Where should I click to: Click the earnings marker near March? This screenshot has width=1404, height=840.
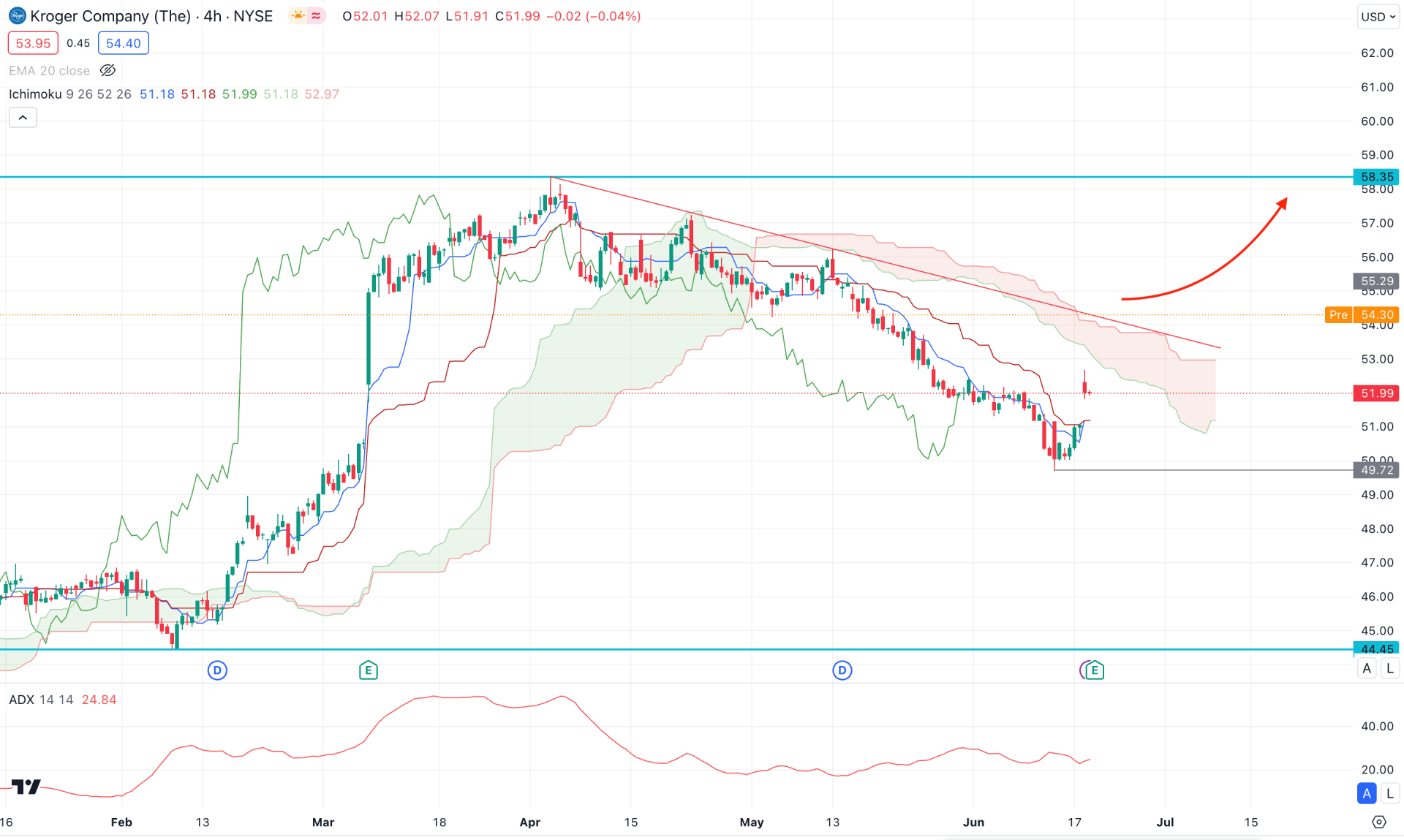369,670
